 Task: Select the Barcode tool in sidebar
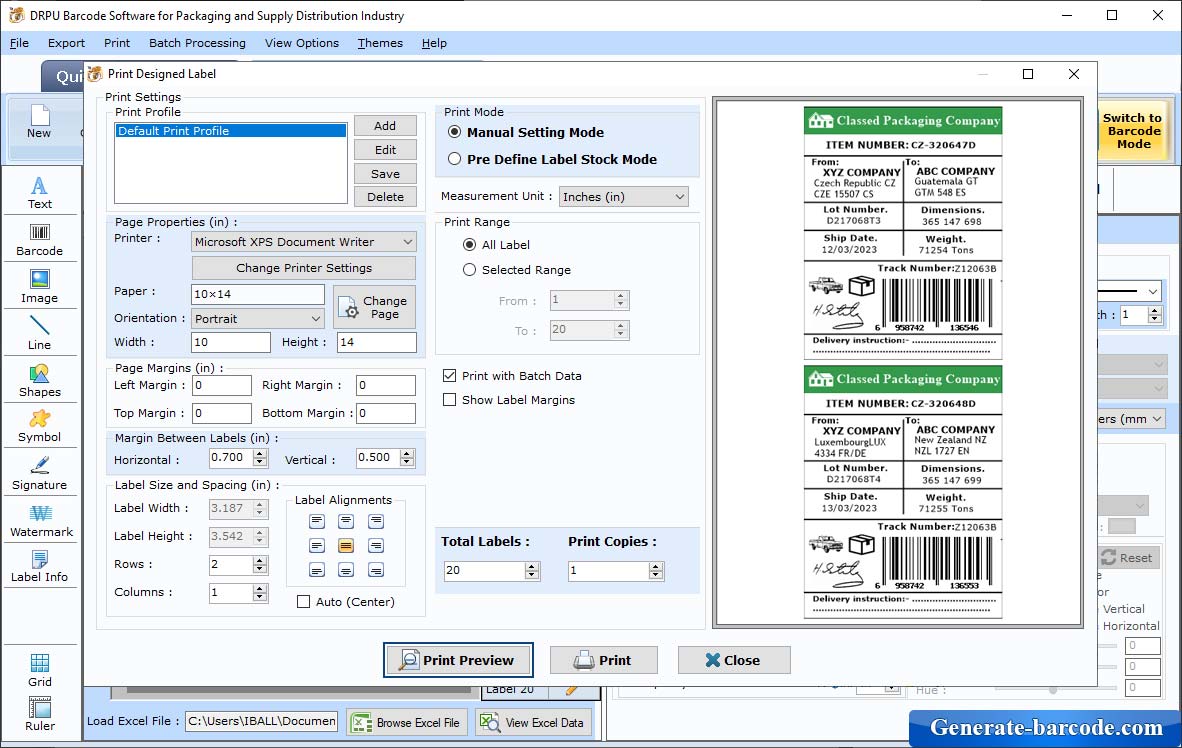(x=39, y=240)
